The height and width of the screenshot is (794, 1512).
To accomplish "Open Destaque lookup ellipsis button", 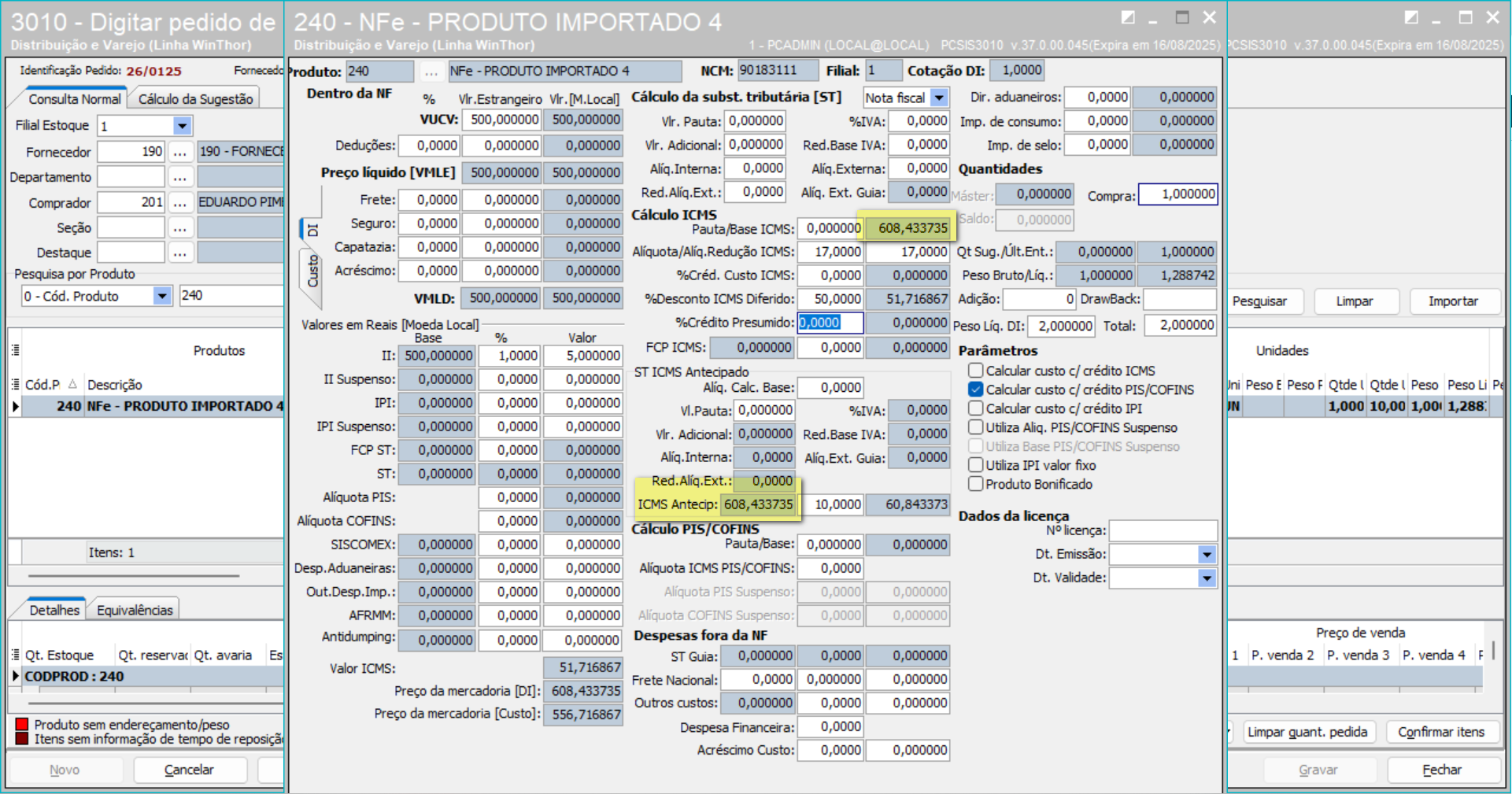I will tap(180, 253).
